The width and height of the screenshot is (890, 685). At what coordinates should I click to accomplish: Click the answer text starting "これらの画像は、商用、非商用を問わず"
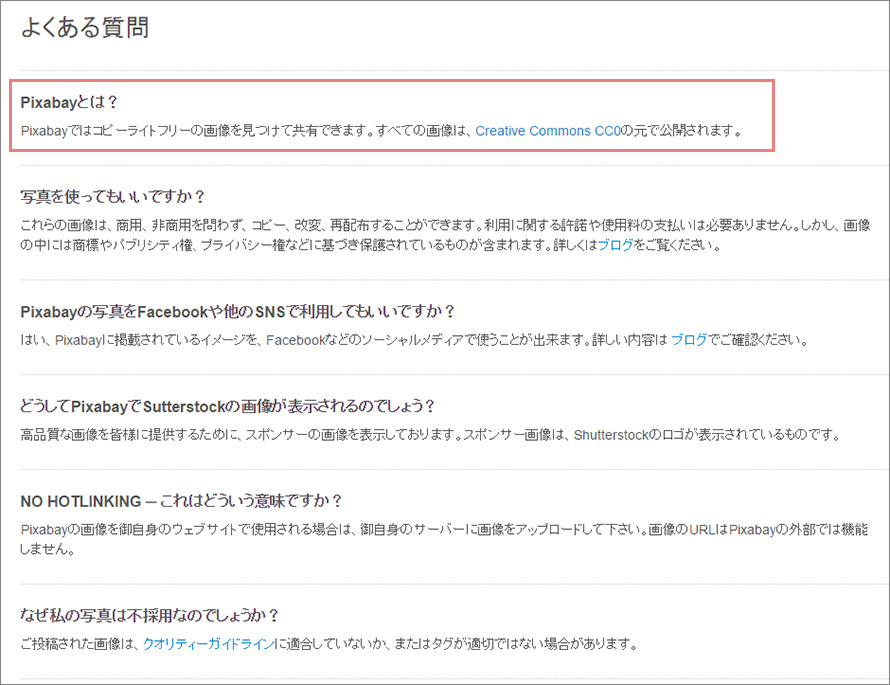[x=445, y=236]
